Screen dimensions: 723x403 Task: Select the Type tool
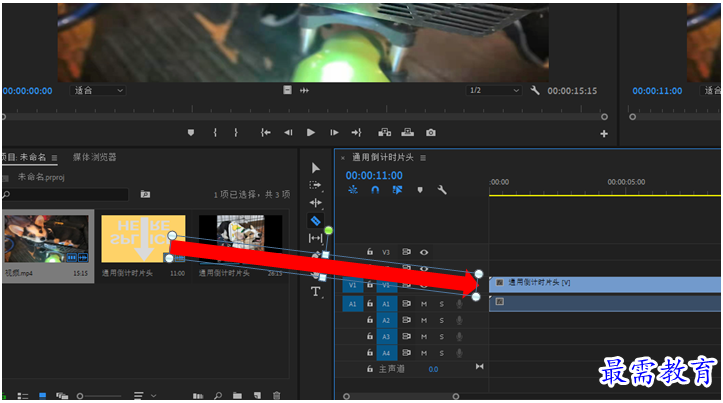click(x=315, y=291)
